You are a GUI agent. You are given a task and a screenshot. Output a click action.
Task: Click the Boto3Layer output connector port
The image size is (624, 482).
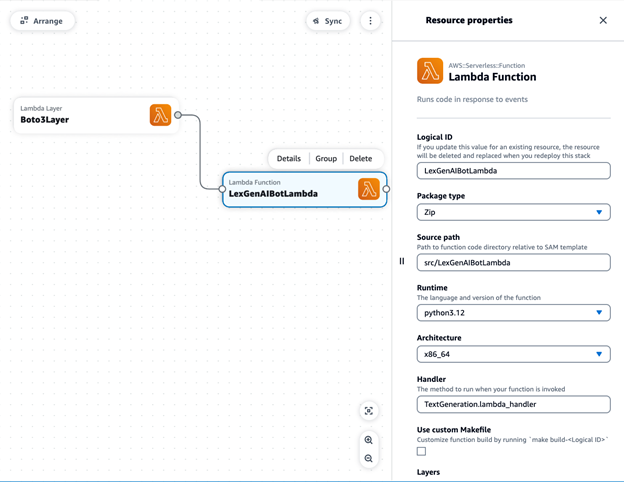point(178,115)
